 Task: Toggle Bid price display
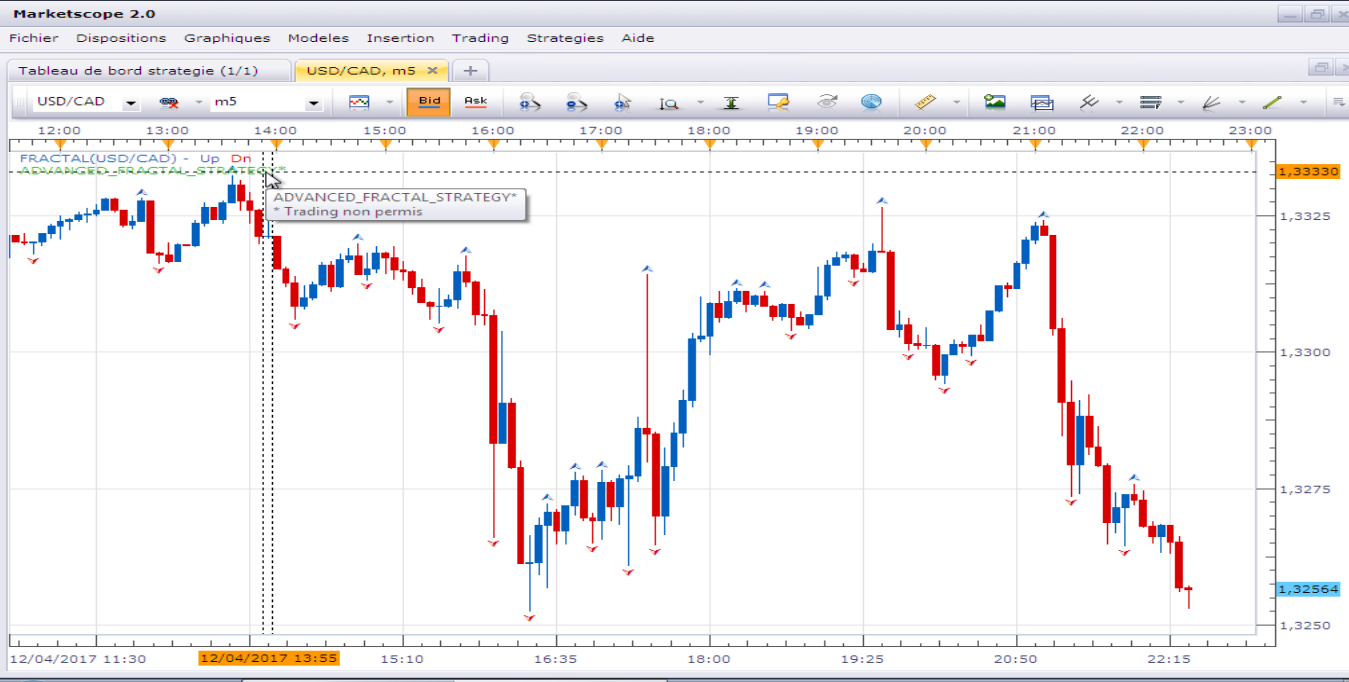pyautogui.click(x=429, y=101)
